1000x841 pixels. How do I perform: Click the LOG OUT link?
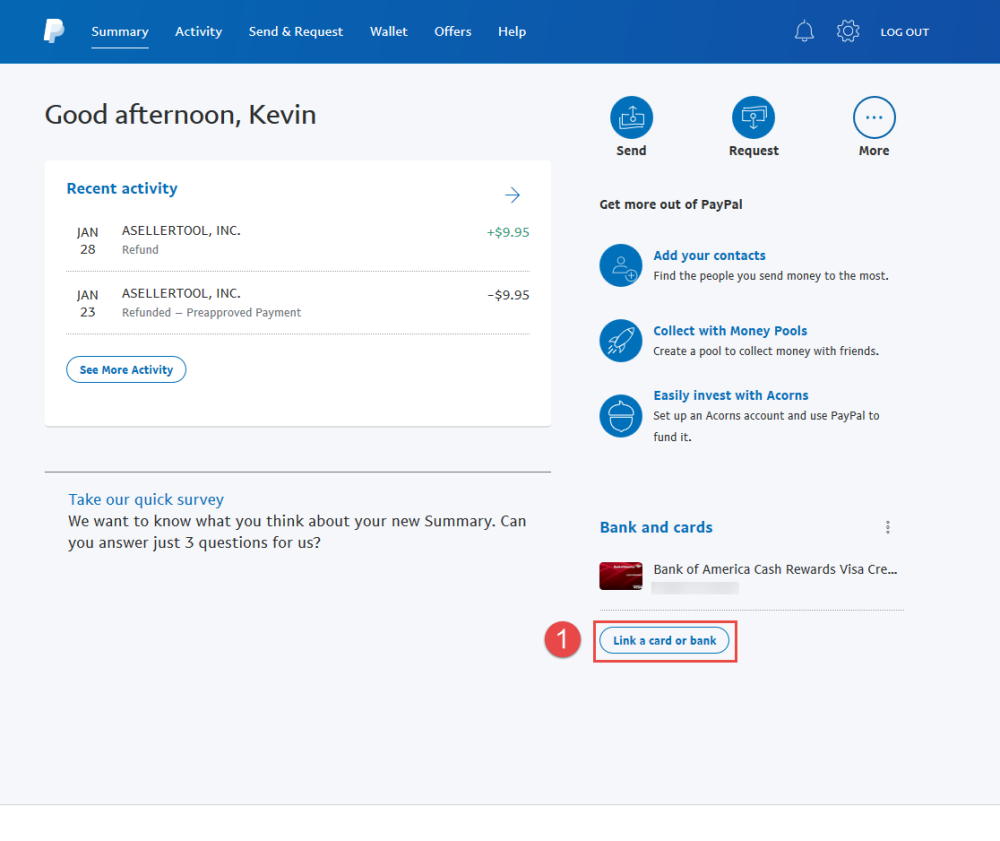(x=904, y=32)
